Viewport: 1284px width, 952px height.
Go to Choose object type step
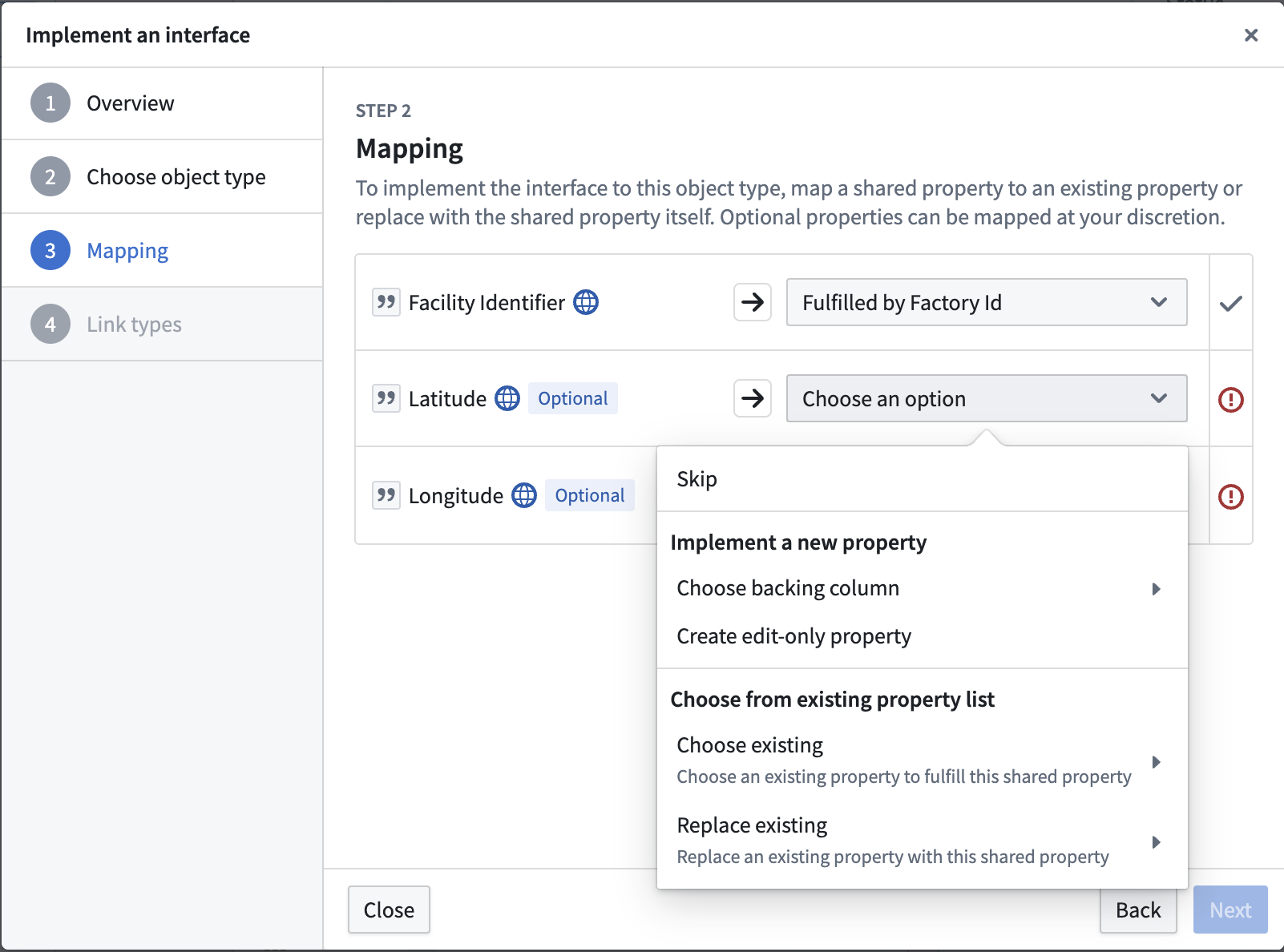click(x=162, y=177)
